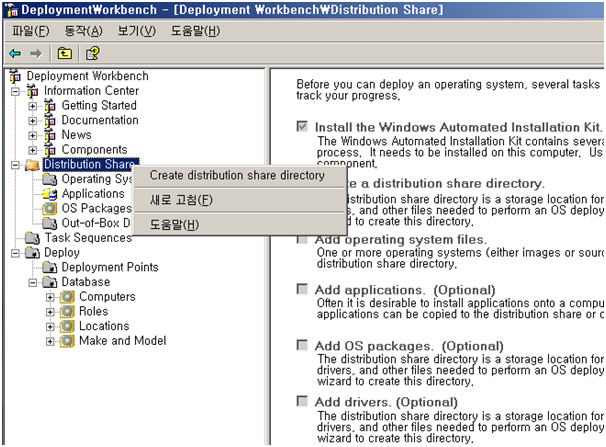Click the Applications node icon

(x=50, y=194)
